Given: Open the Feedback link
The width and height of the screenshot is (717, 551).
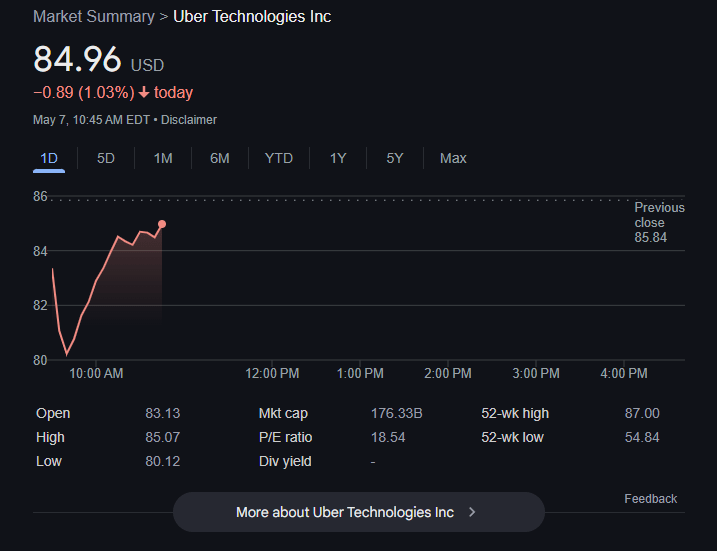Looking at the screenshot, I should click(x=650, y=499).
